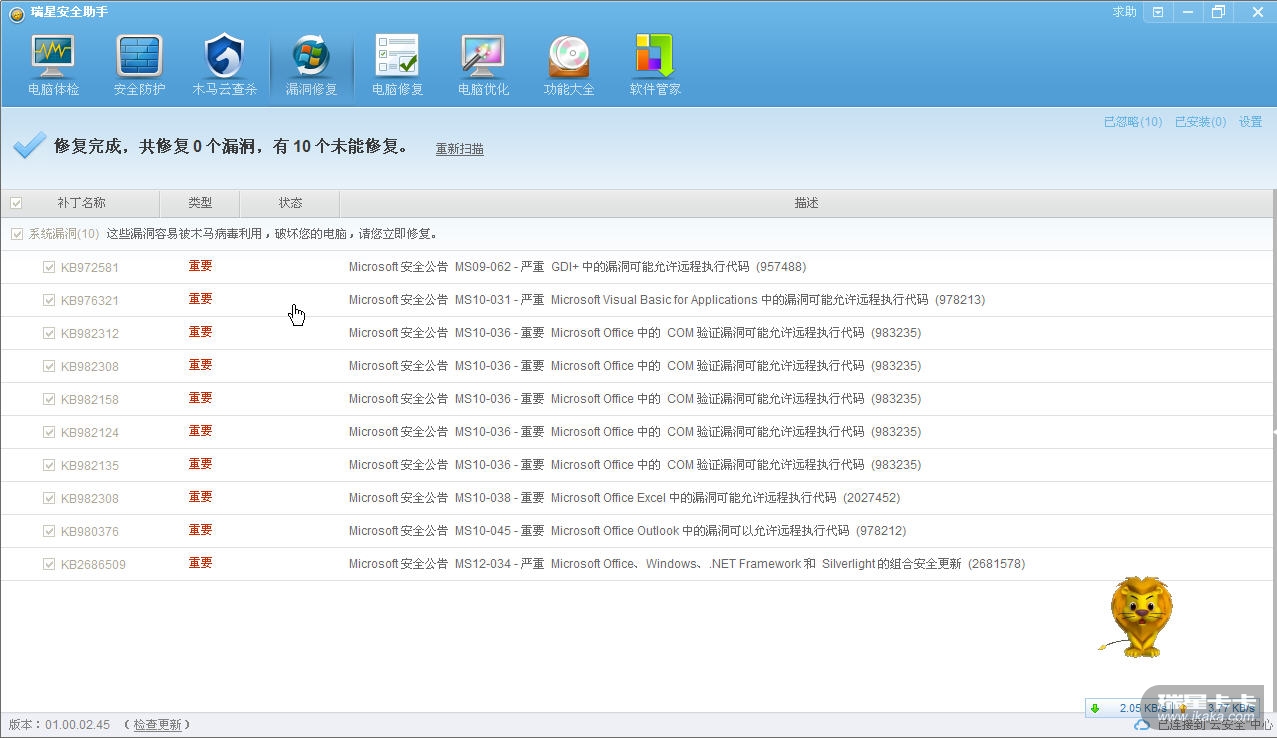
Task: Click the 重要 type label for KB976321
Action: coord(200,299)
